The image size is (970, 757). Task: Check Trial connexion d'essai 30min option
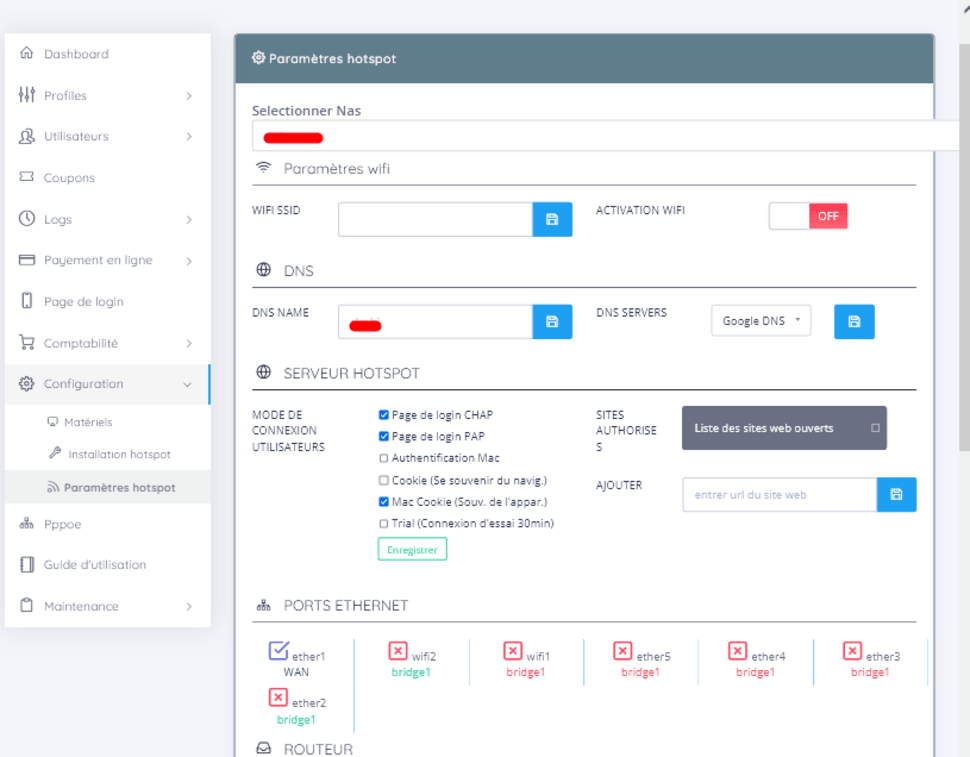click(384, 523)
